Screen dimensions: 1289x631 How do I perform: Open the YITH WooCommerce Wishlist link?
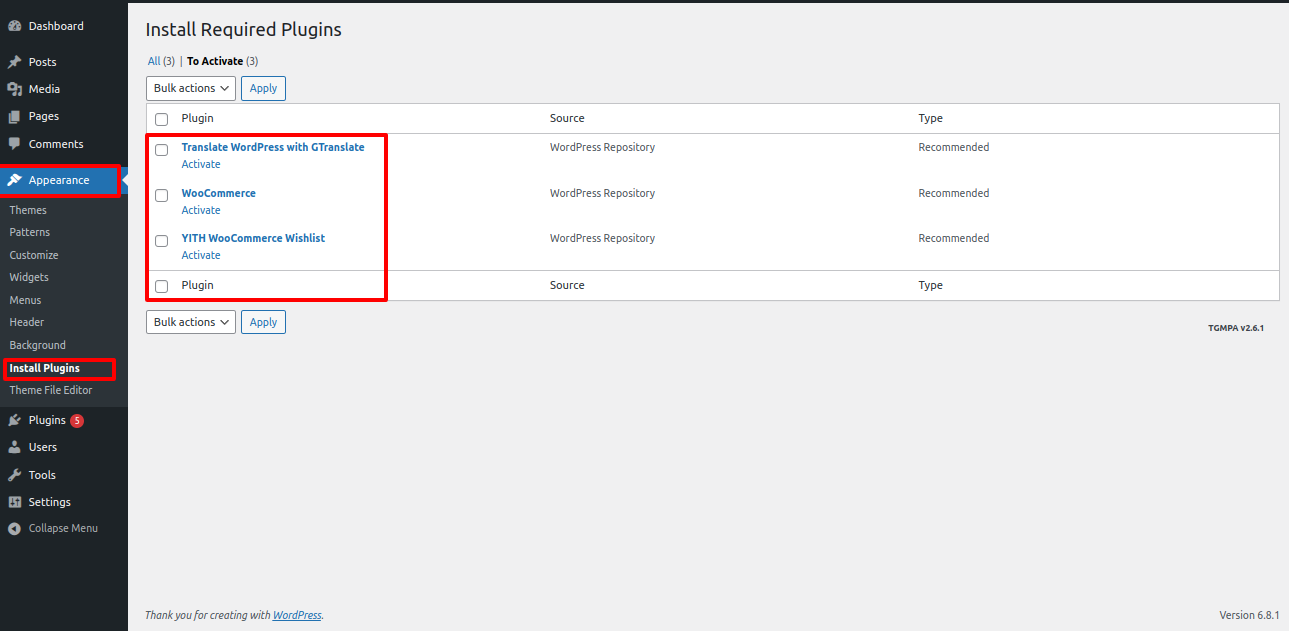253,238
